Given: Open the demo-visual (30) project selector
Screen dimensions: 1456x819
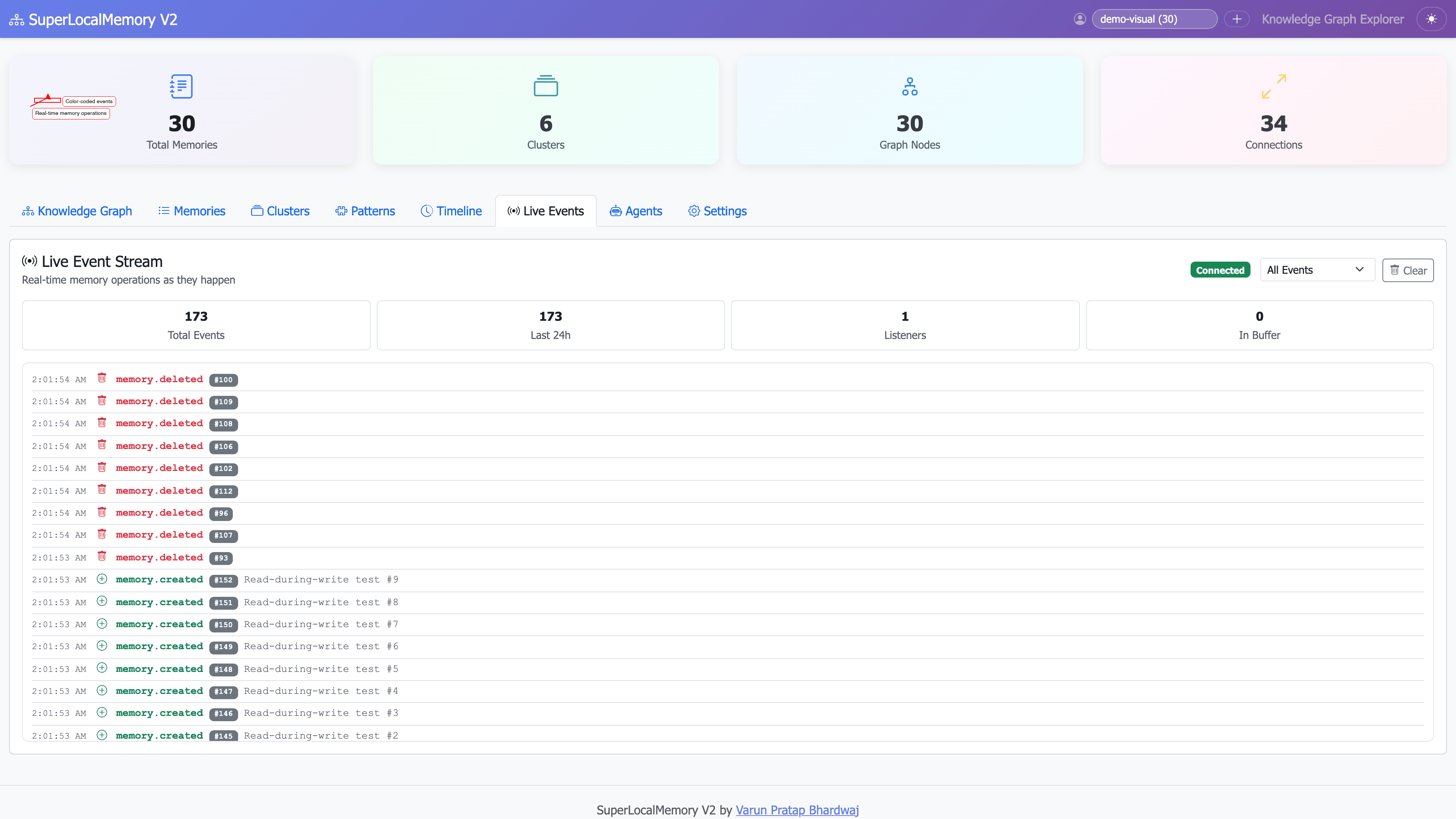Looking at the screenshot, I should pyautogui.click(x=1155, y=19).
